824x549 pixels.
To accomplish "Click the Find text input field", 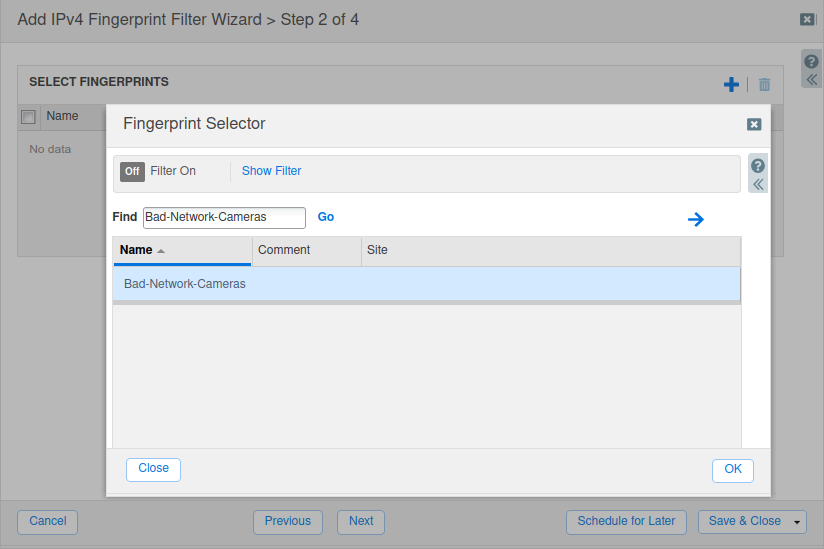I will (224, 217).
